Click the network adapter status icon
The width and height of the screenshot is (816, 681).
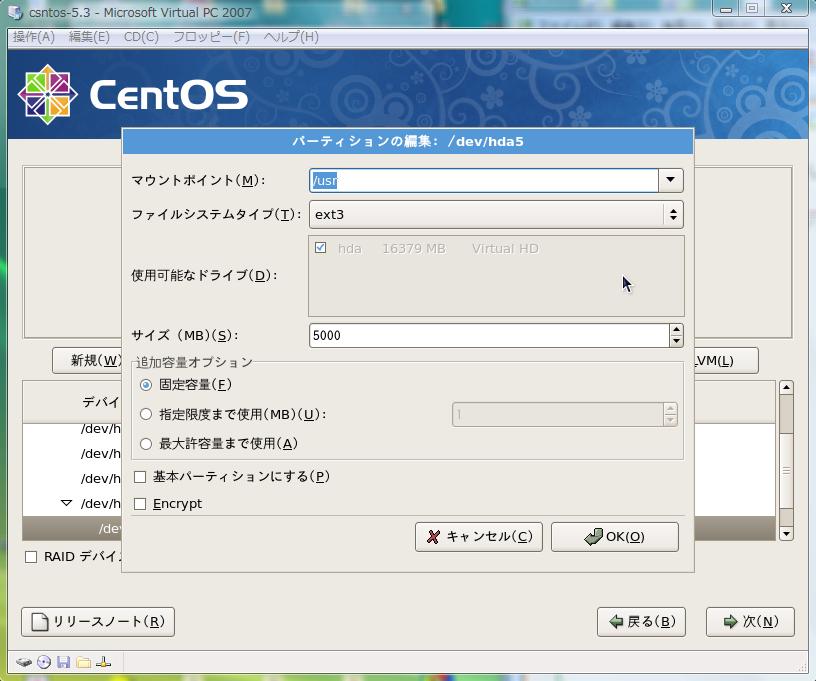click(104, 662)
